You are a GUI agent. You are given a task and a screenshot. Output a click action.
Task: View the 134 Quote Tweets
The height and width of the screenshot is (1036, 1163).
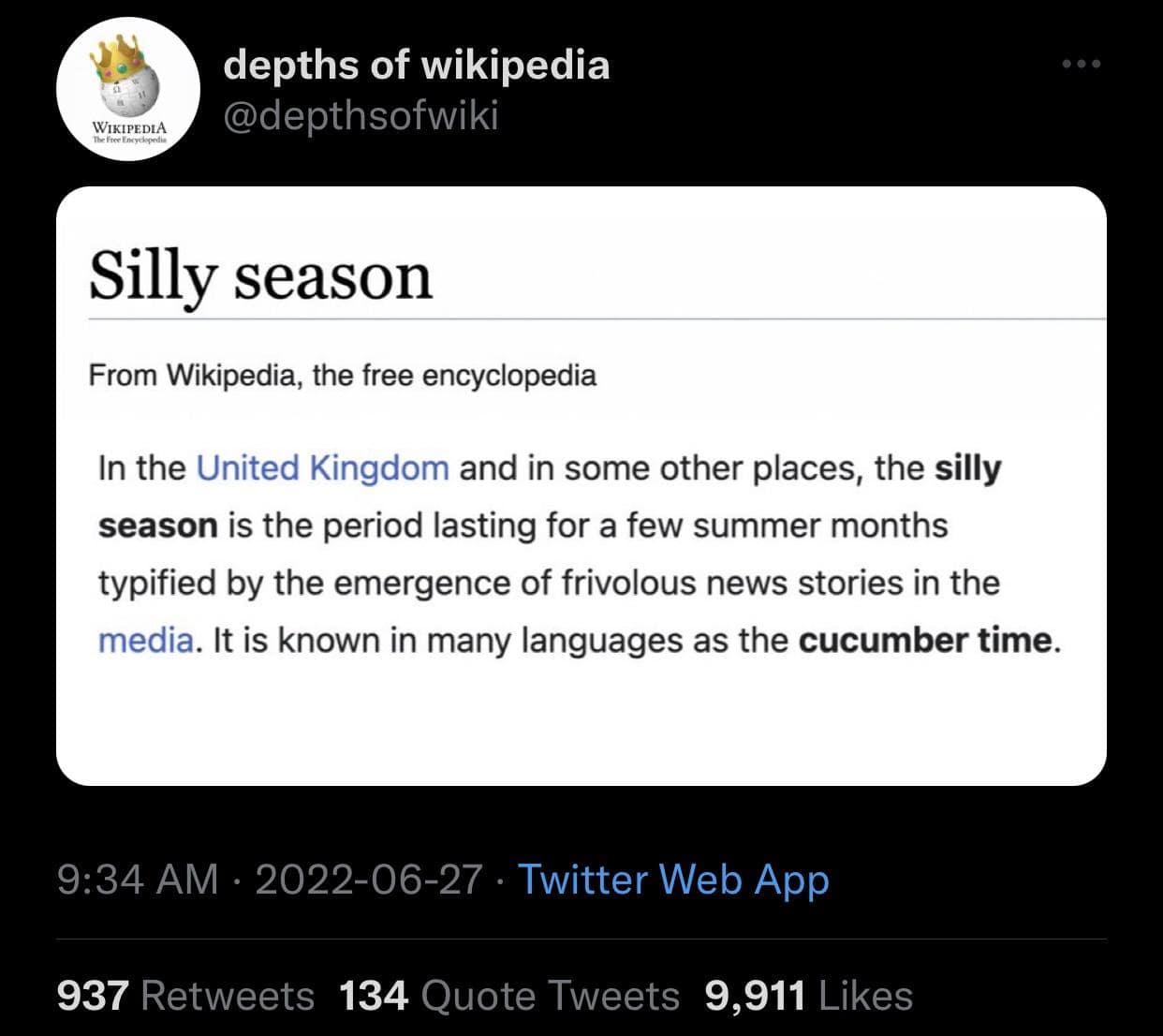coord(508,996)
